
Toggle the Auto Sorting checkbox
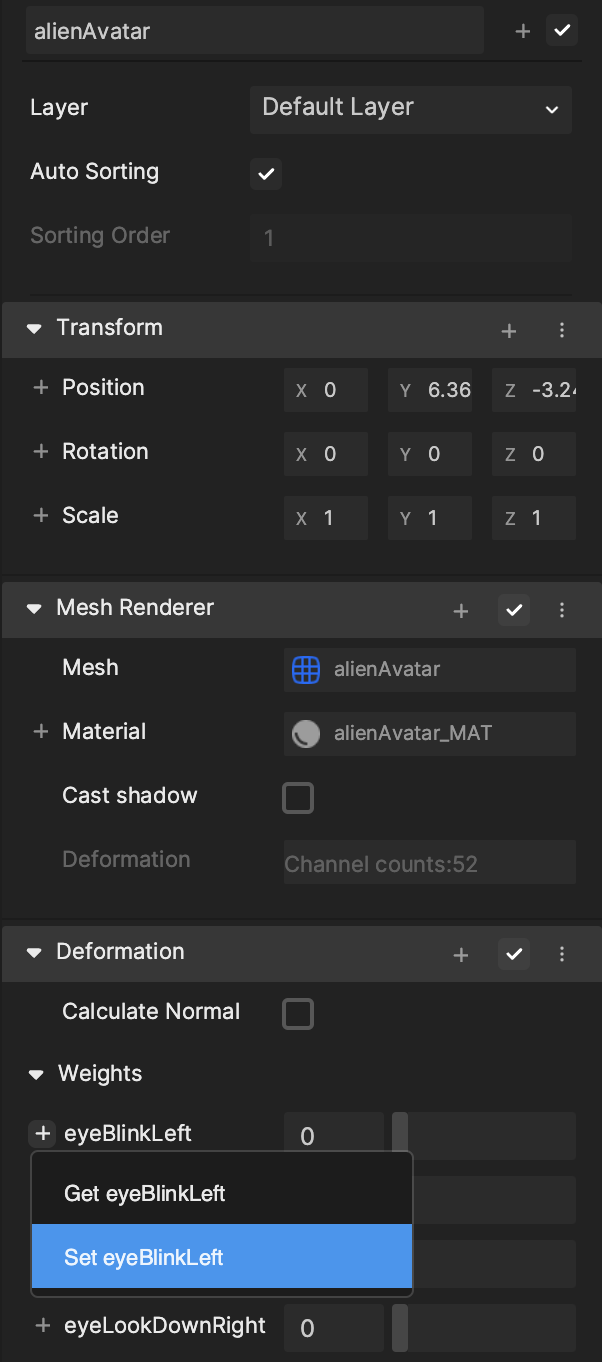click(x=265, y=174)
